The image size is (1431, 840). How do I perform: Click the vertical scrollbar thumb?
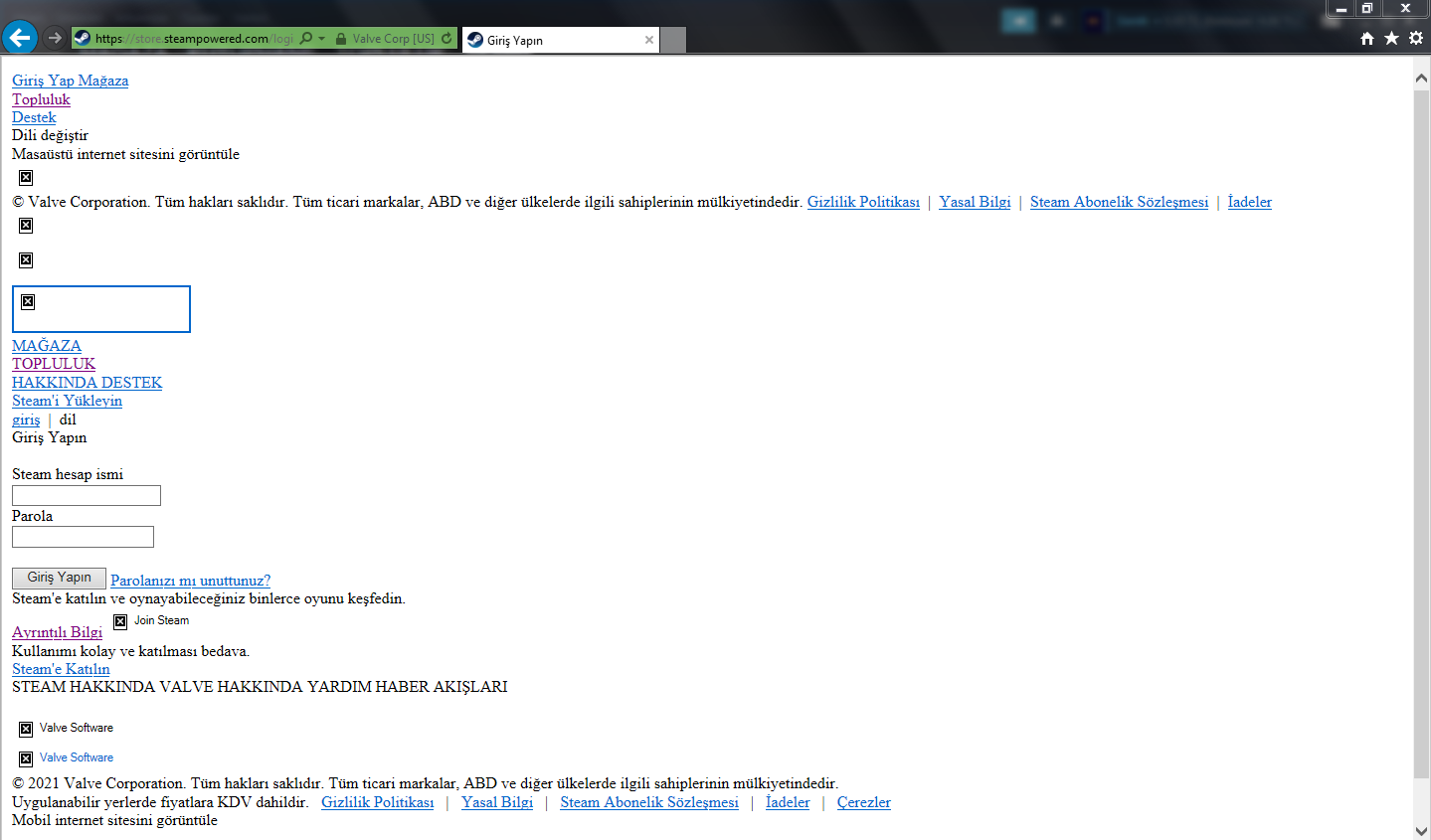[x=1422, y=434]
